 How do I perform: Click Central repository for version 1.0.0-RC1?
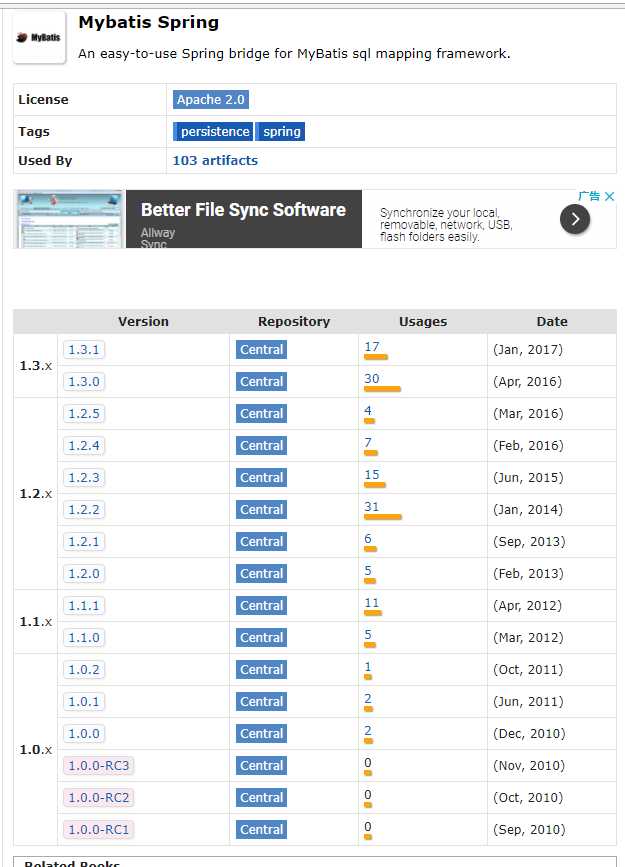(261, 830)
